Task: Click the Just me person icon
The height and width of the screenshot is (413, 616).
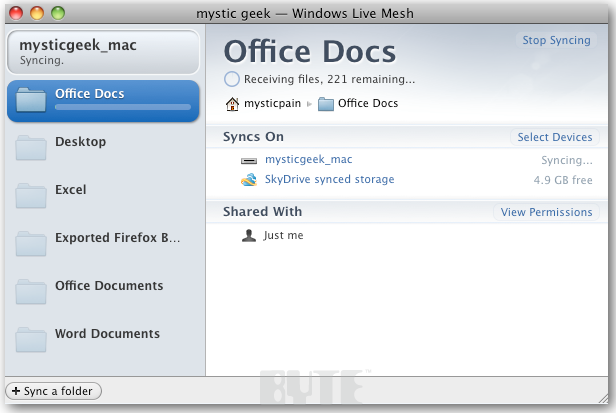Action: coord(249,236)
